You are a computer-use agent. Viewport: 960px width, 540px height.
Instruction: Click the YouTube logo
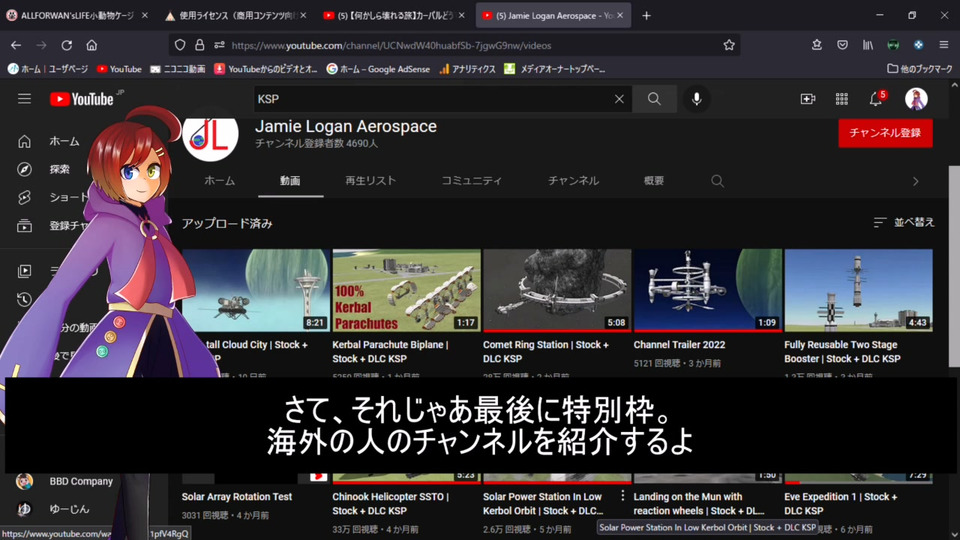coord(81,99)
